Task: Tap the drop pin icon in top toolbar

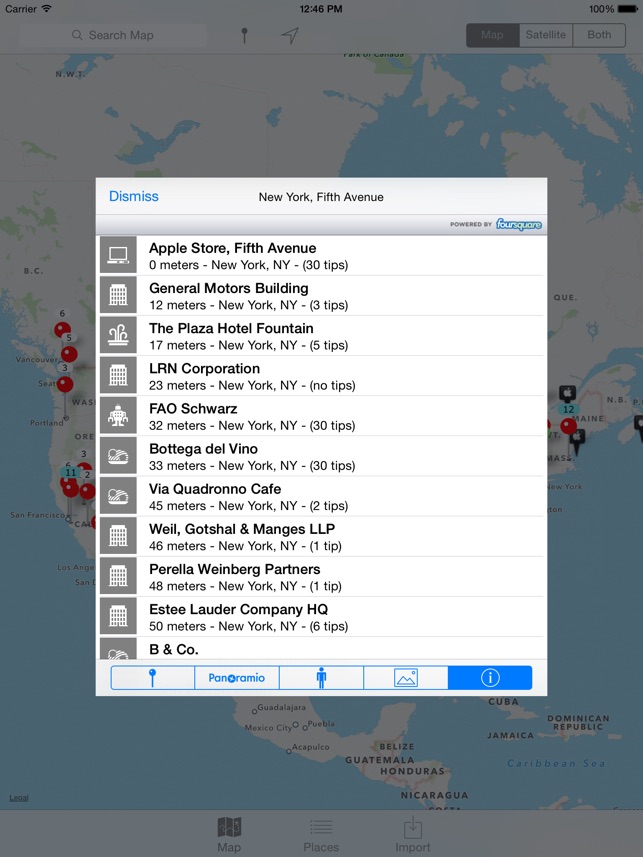Action: pos(244,36)
